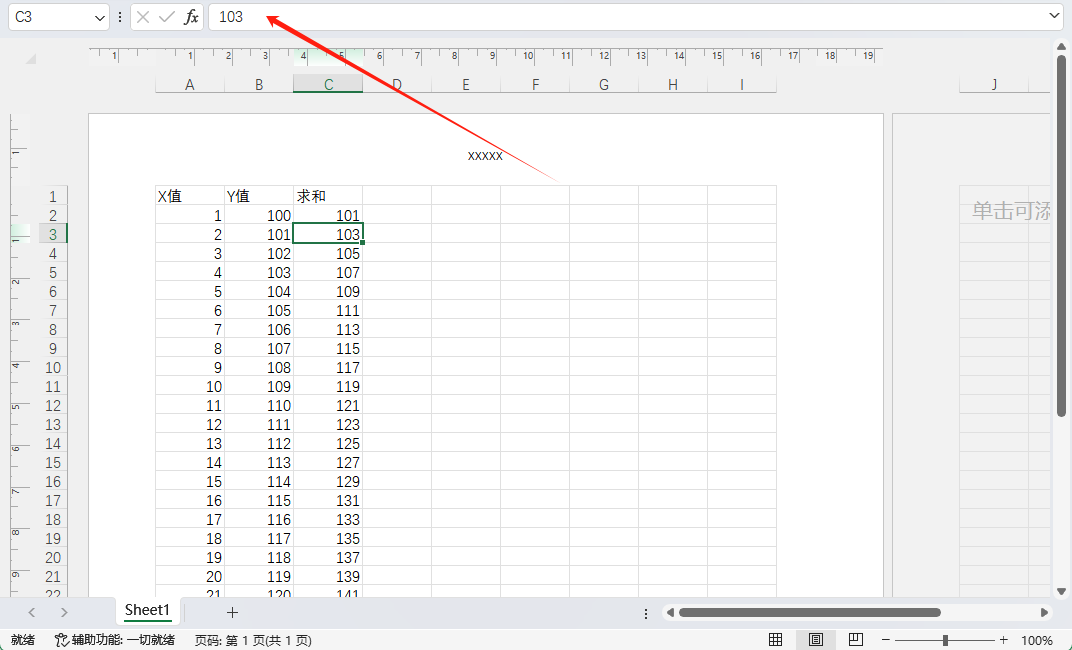Click cell containing 15 in column A
The width and height of the screenshot is (1072, 650).
[x=190, y=482]
